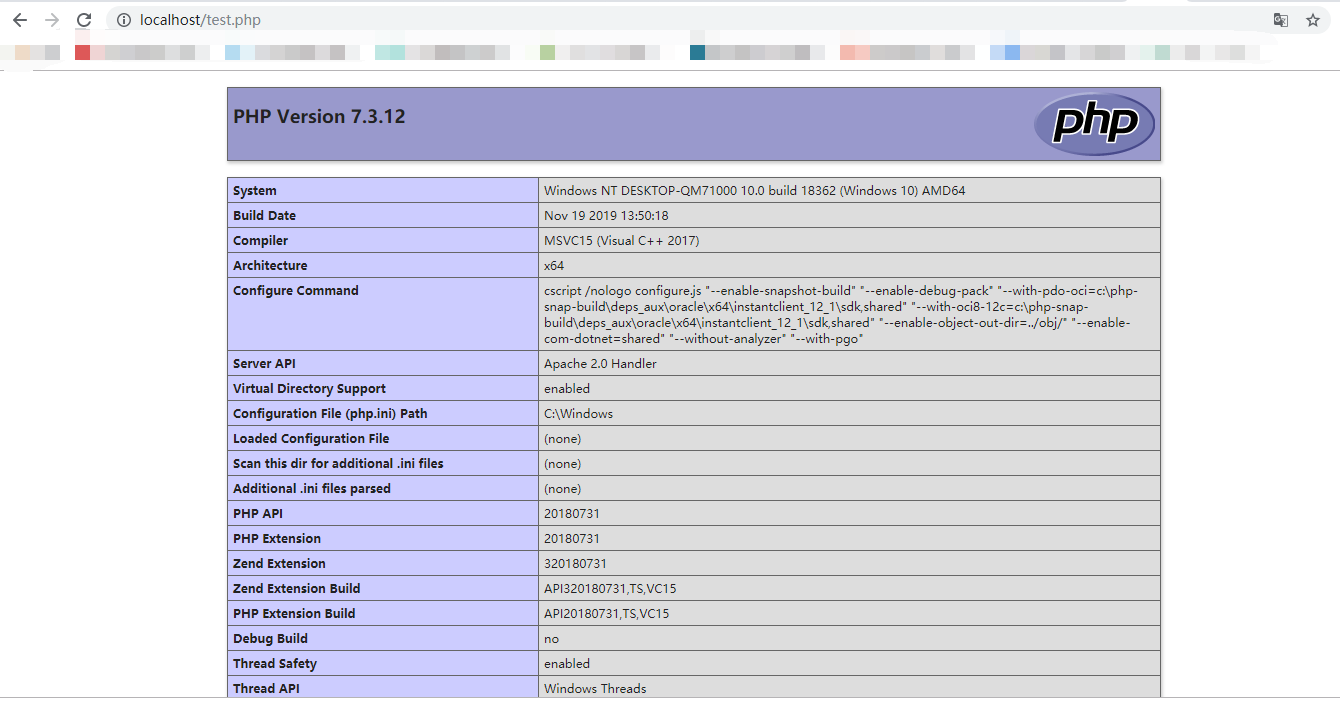This screenshot has width=1340, height=703.
Task: Click the Virtual Directory Support enabled value
Action: pos(567,389)
